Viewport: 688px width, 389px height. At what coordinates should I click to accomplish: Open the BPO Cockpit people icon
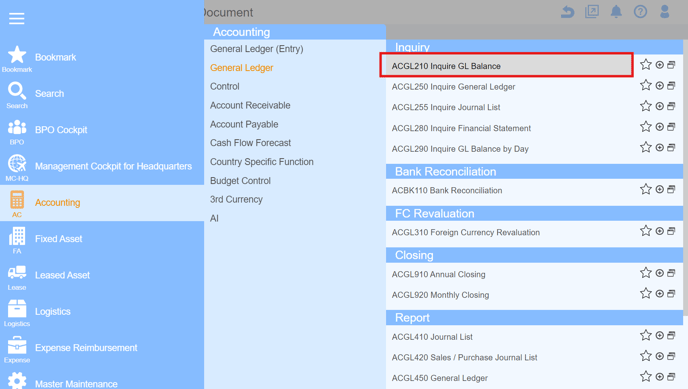pyautogui.click(x=17, y=128)
